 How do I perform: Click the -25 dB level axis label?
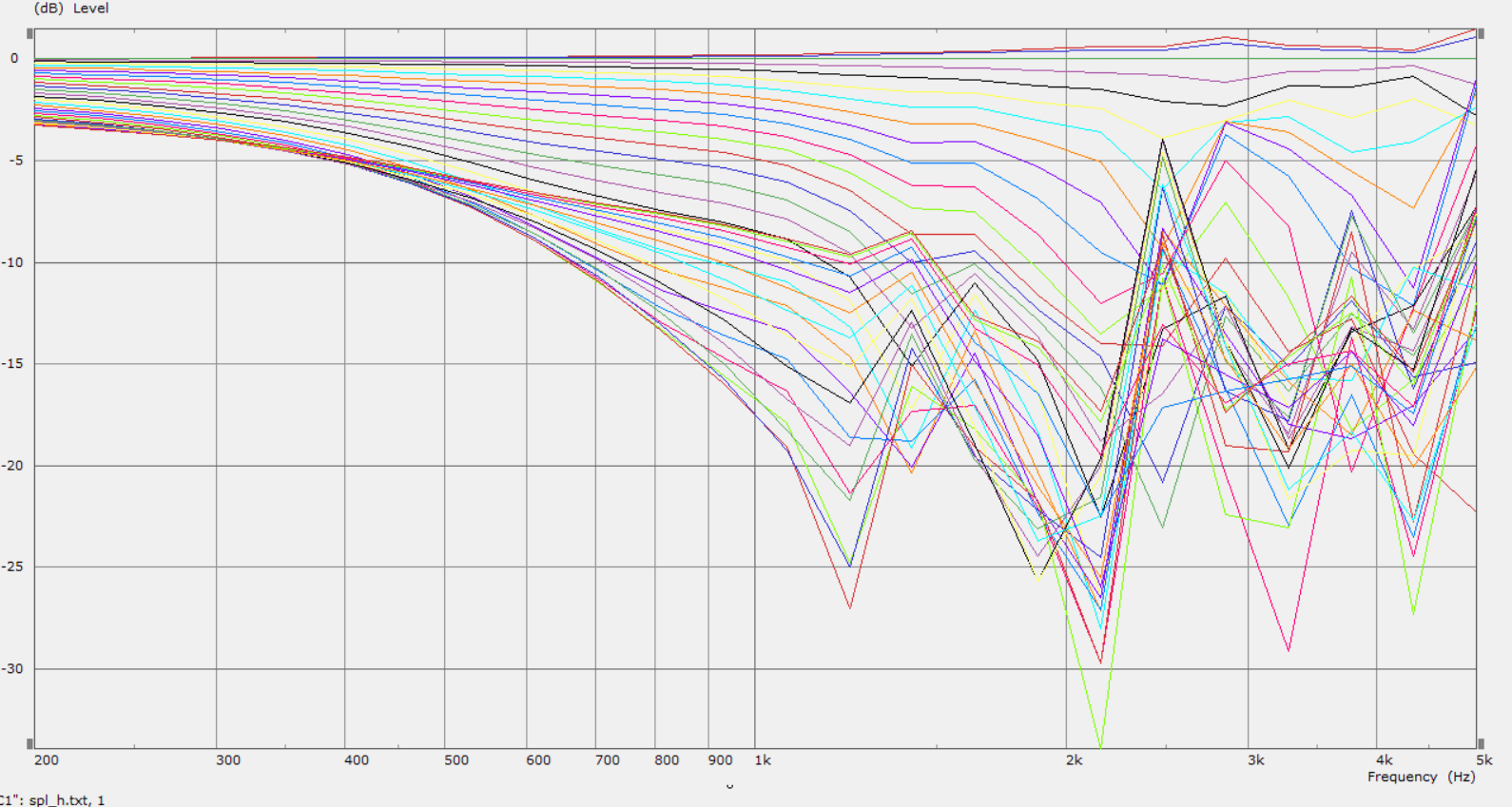pyautogui.click(x=11, y=567)
